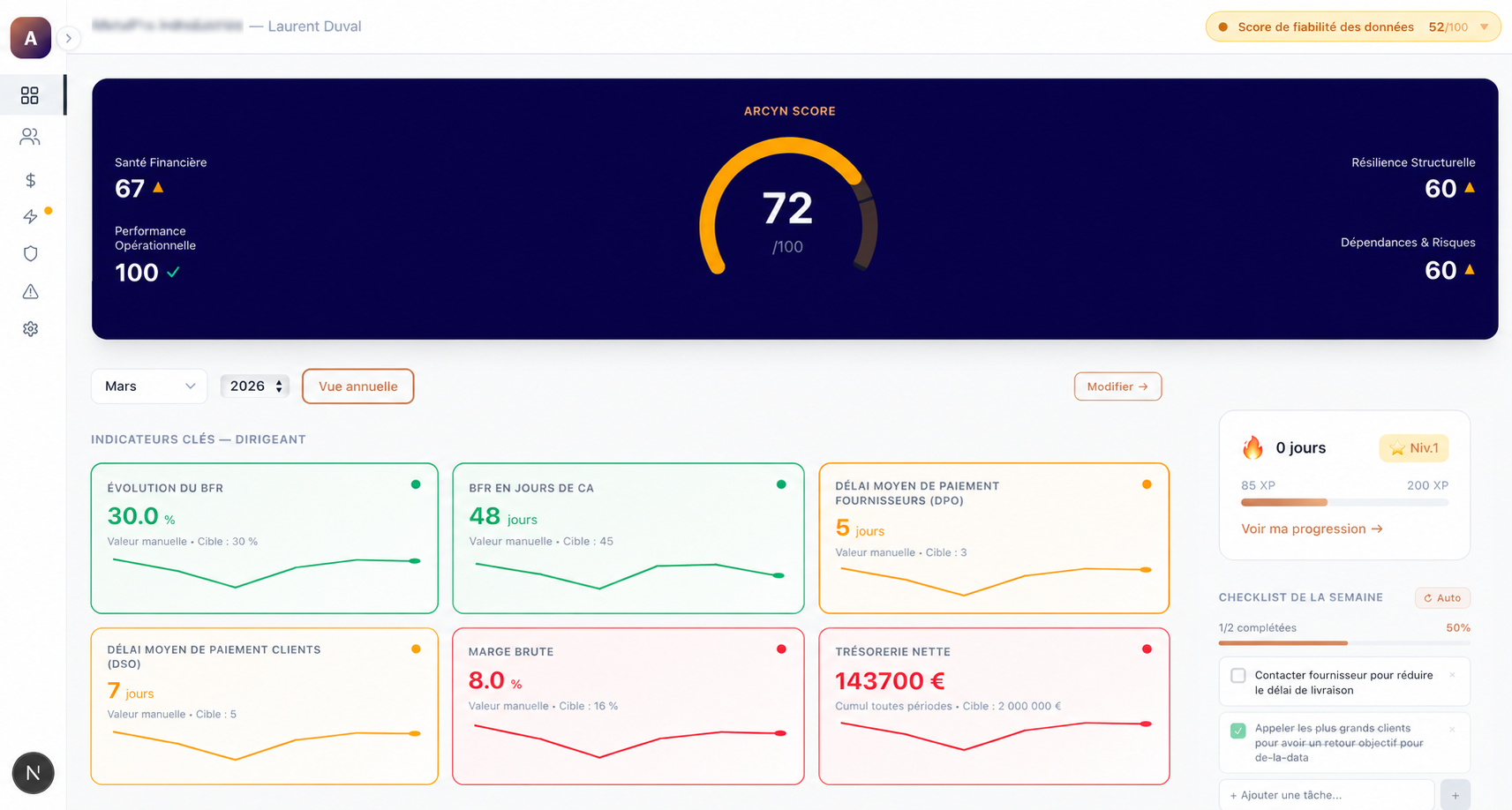Click the "Santé Financière" label

point(161,162)
